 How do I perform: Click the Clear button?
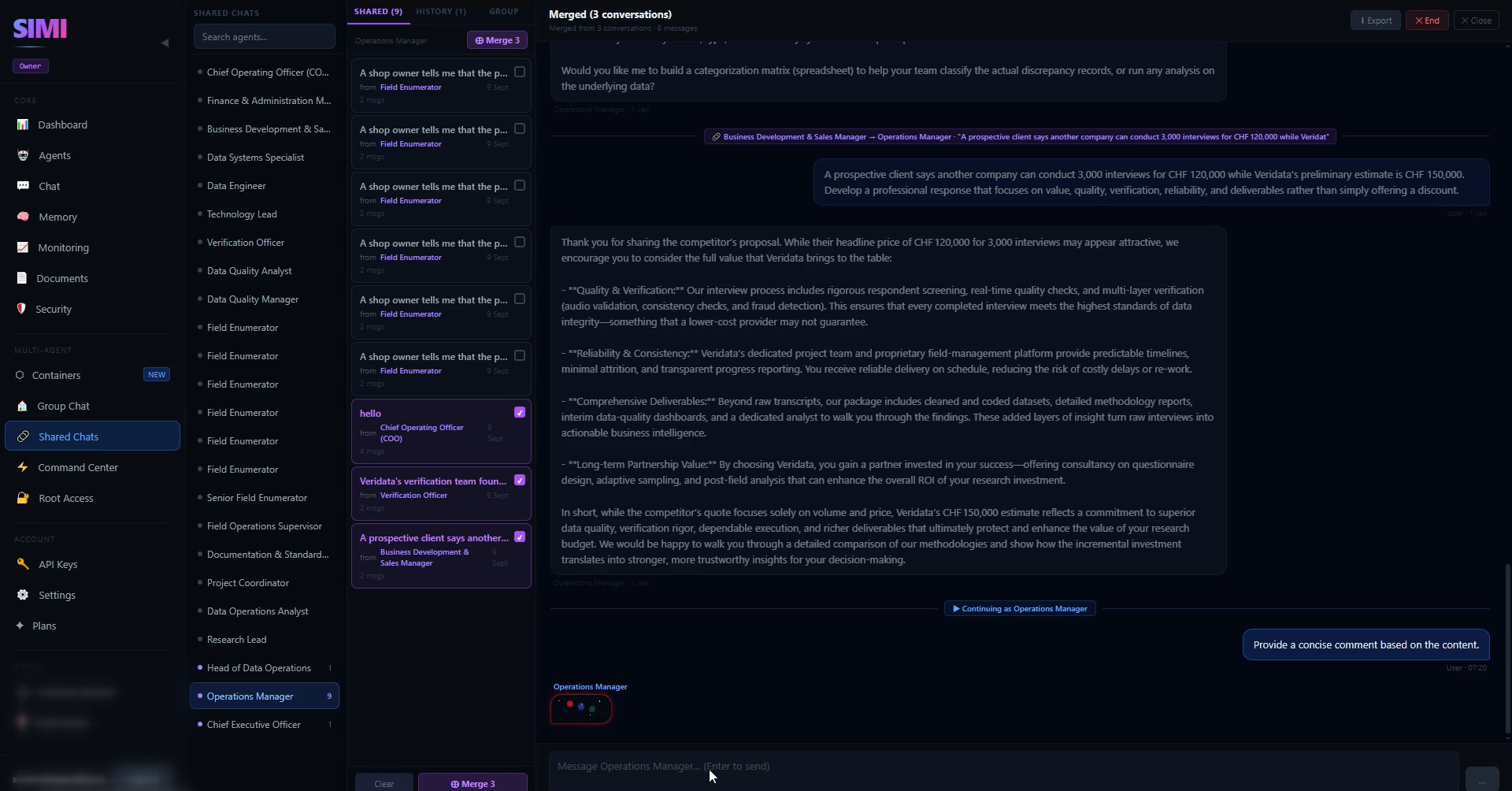point(384,783)
